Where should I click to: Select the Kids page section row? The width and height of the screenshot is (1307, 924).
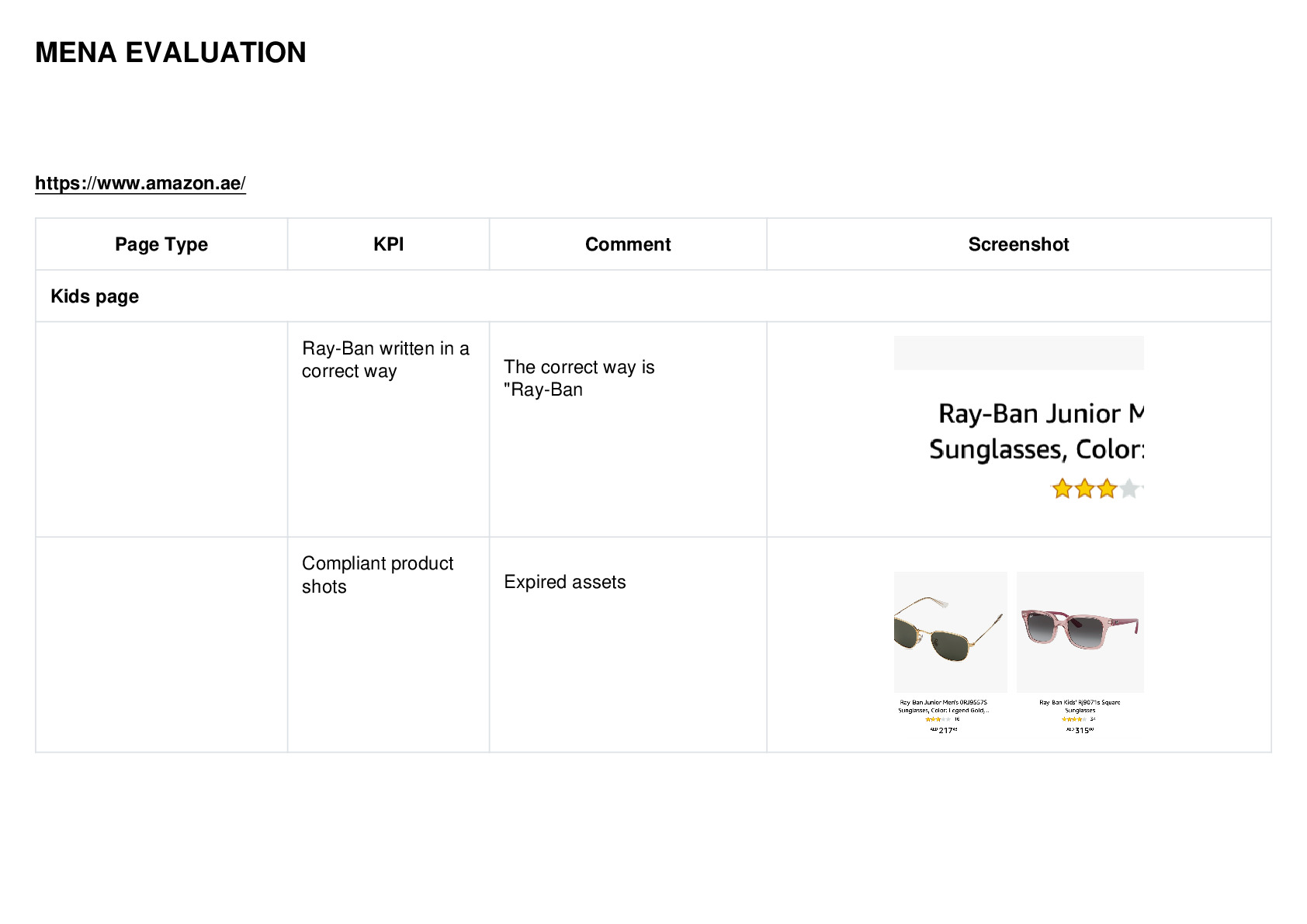point(653,296)
